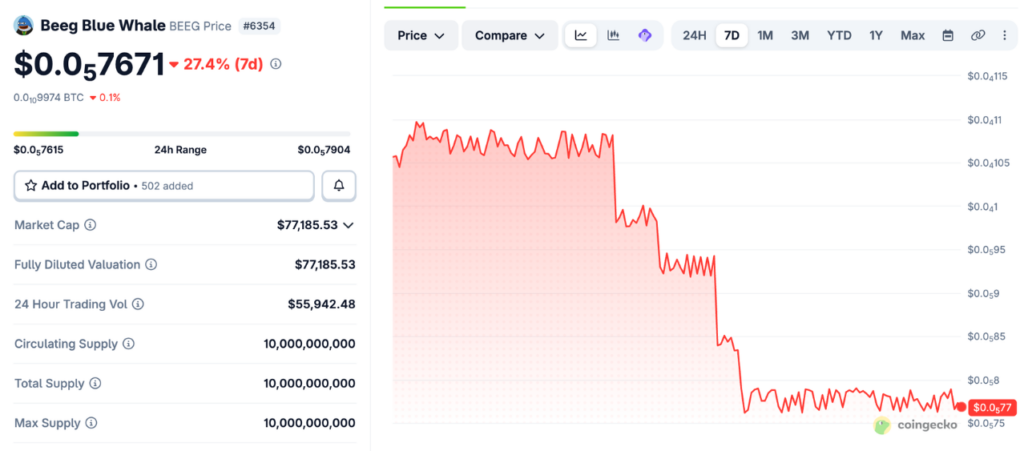Select the 7D time range

coord(732,35)
